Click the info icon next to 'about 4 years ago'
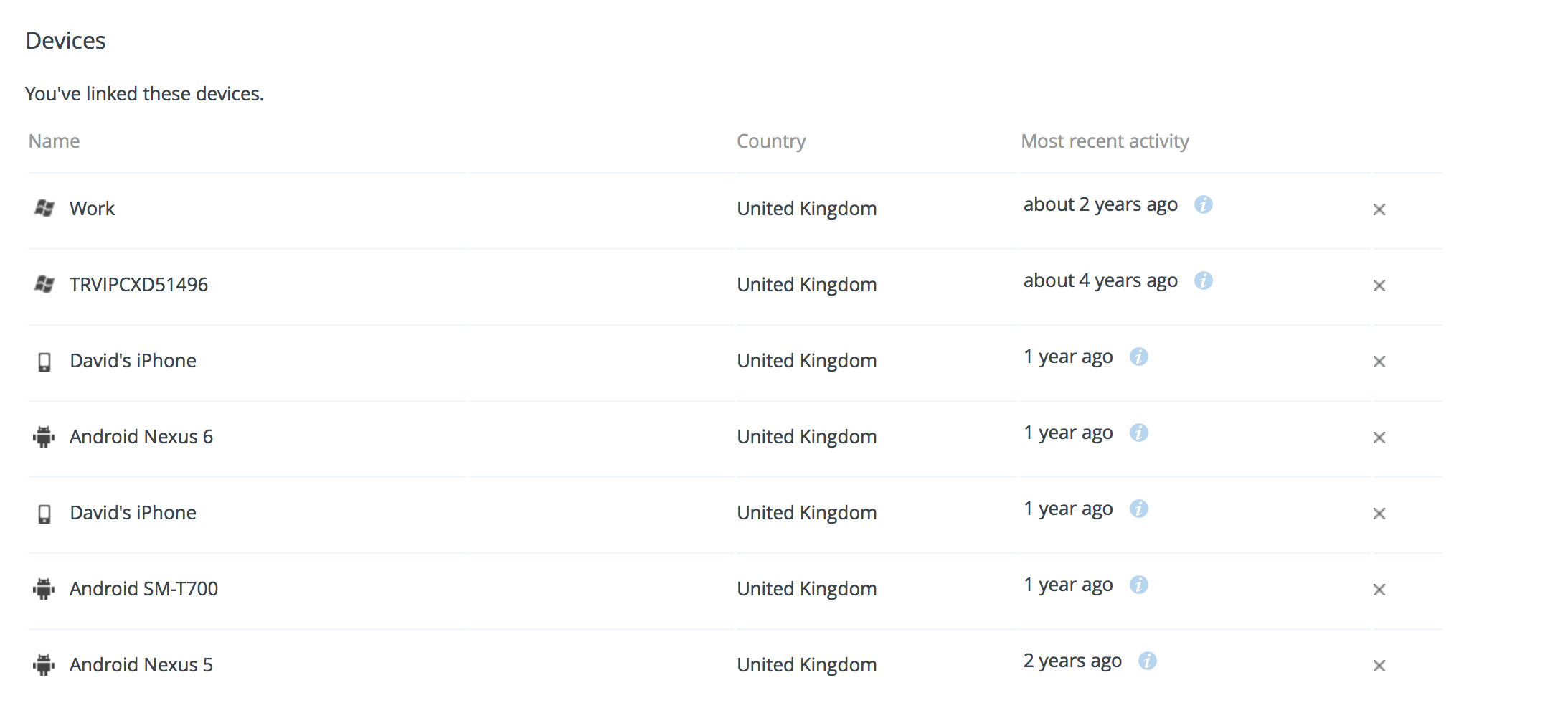Screen dimensions: 1568x703 click(x=1204, y=281)
